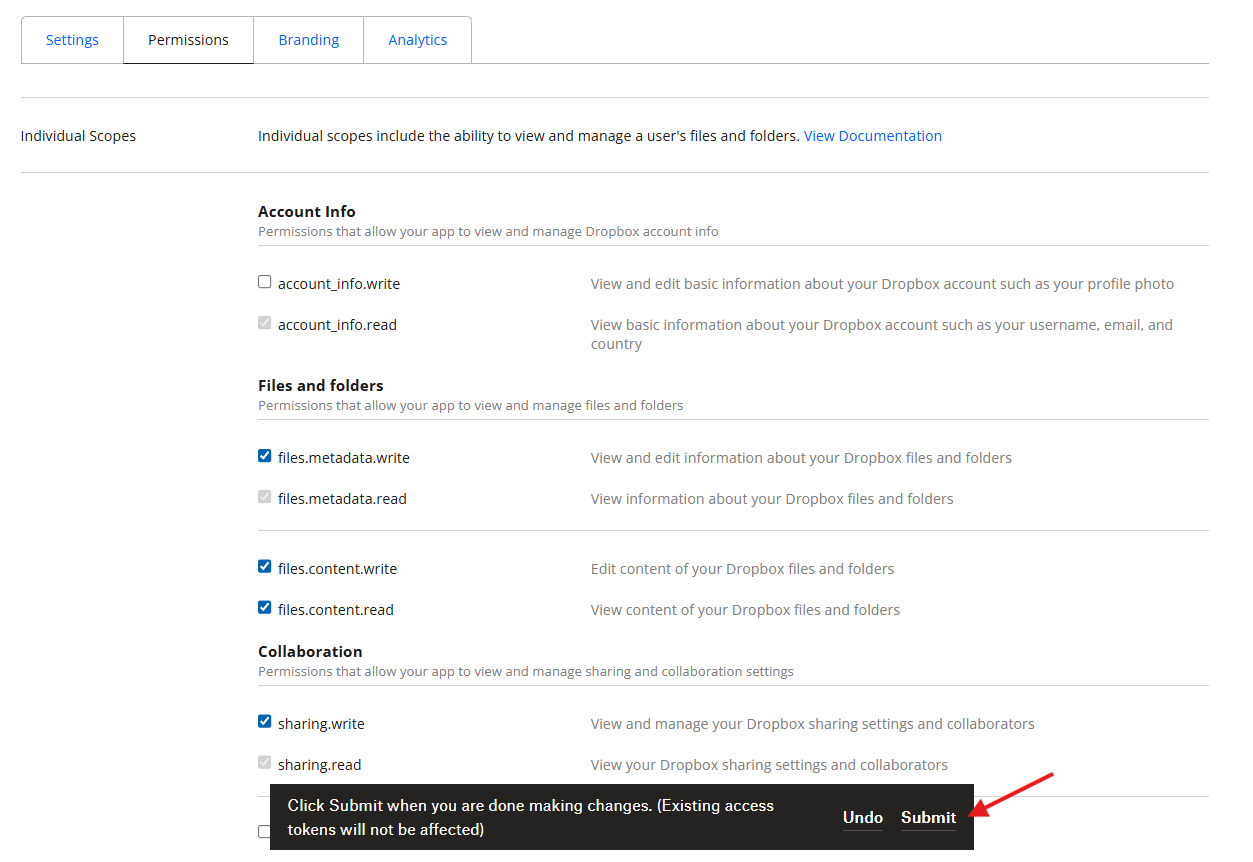Go to the Analytics tab
This screenshot has width=1253, height=862.
(417, 40)
